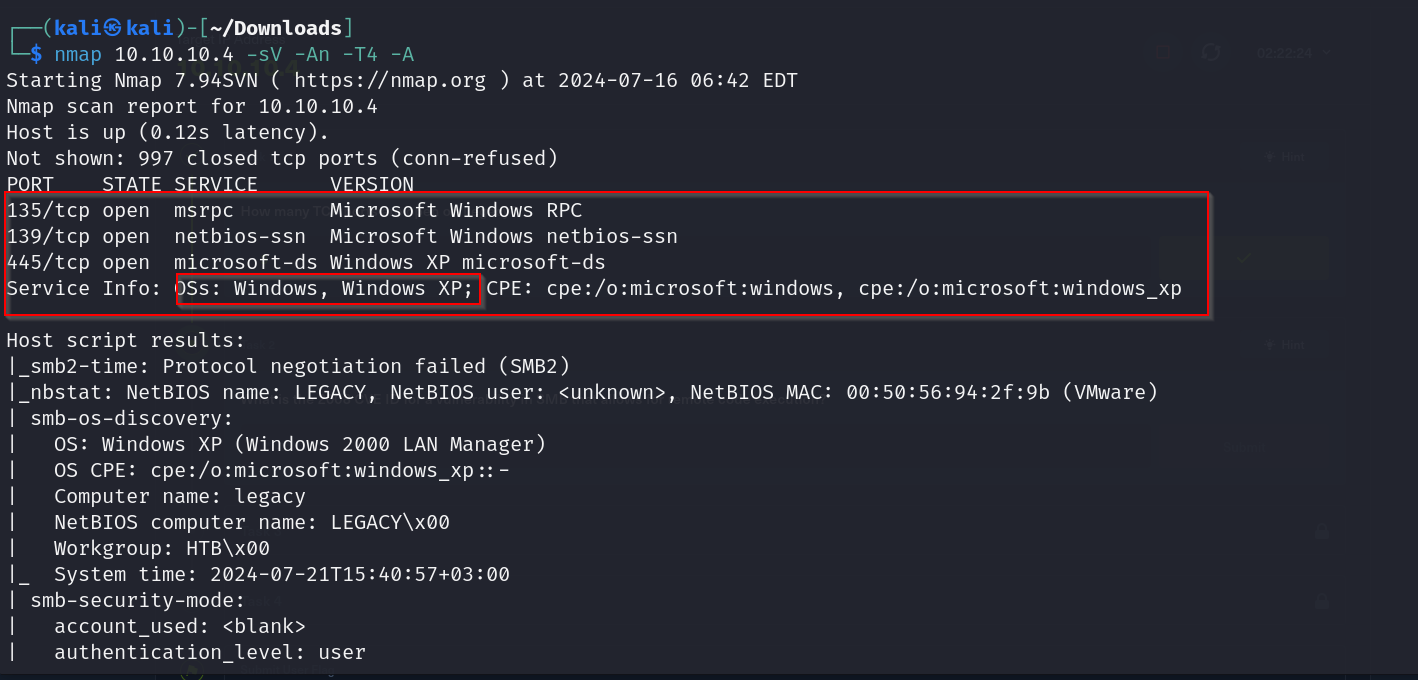The width and height of the screenshot is (1418, 680).
Task: Click the "Workgroup: HTB" output line
Action: click(162, 548)
